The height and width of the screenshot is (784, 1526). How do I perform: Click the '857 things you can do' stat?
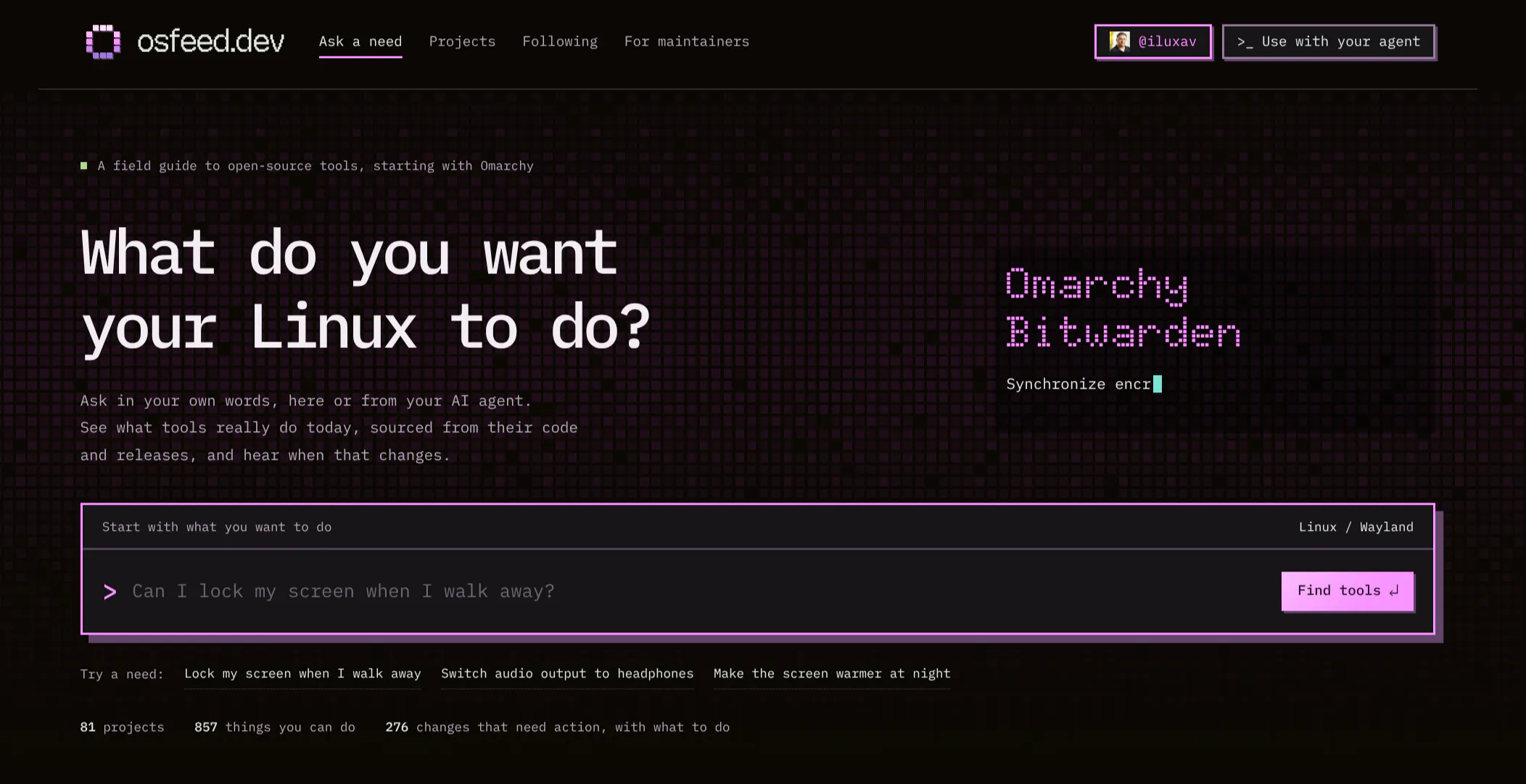click(x=275, y=727)
